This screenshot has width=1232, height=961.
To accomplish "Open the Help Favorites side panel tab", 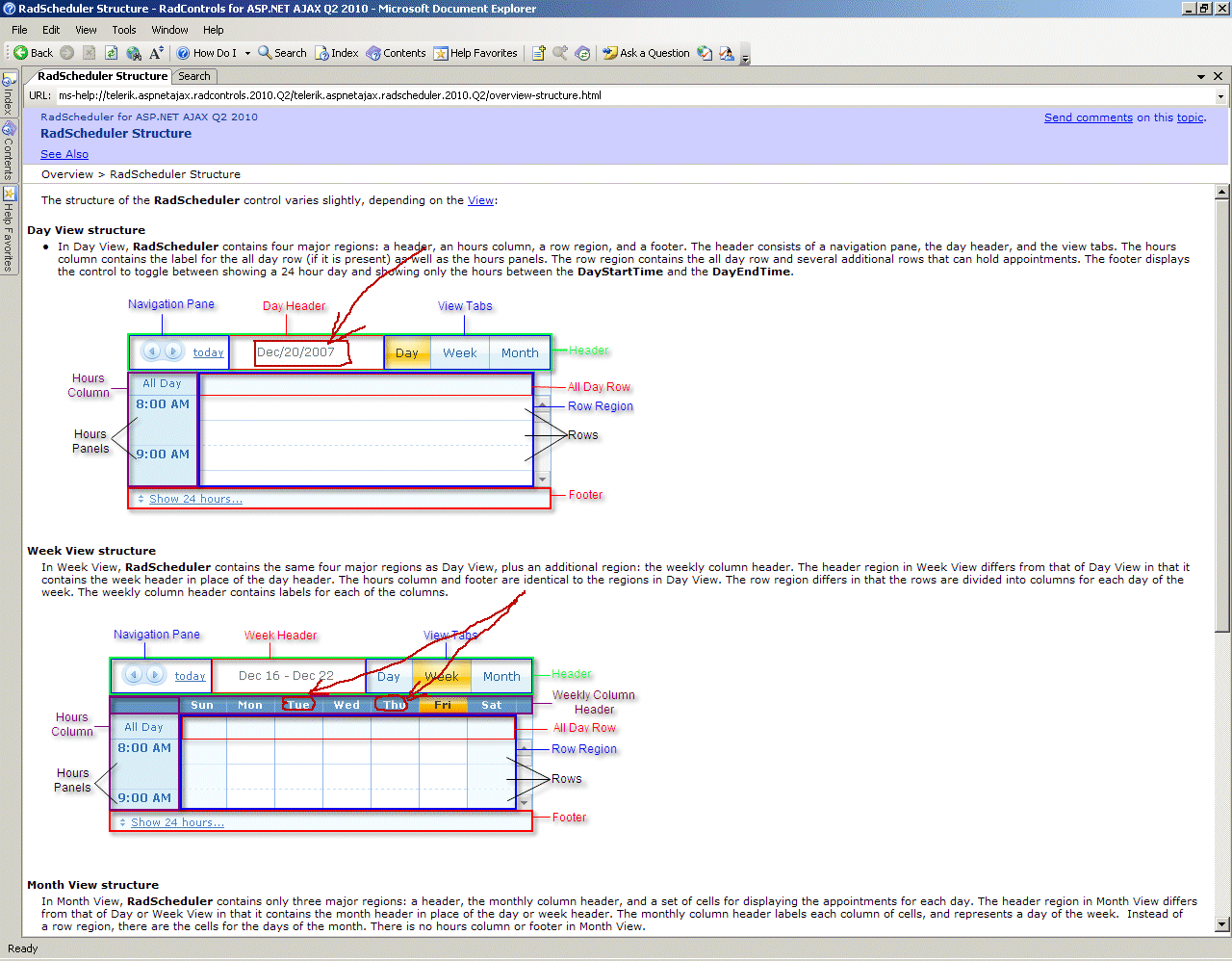I will 9,229.
